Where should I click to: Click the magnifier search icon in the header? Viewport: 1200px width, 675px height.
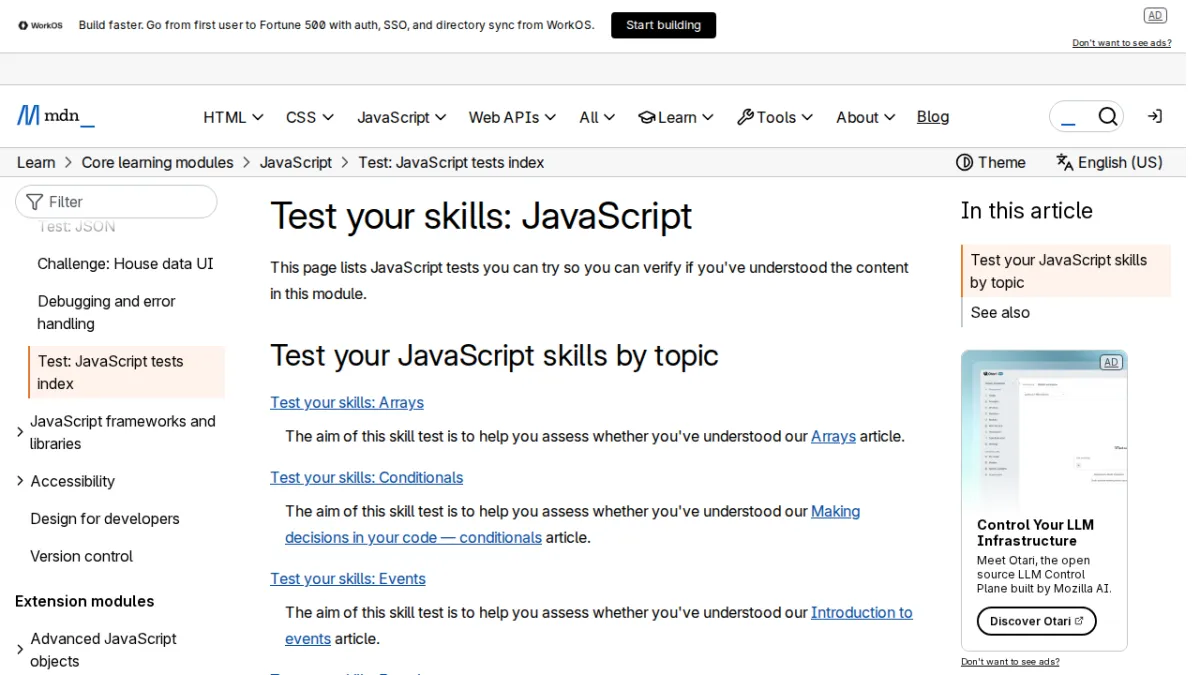(1107, 117)
